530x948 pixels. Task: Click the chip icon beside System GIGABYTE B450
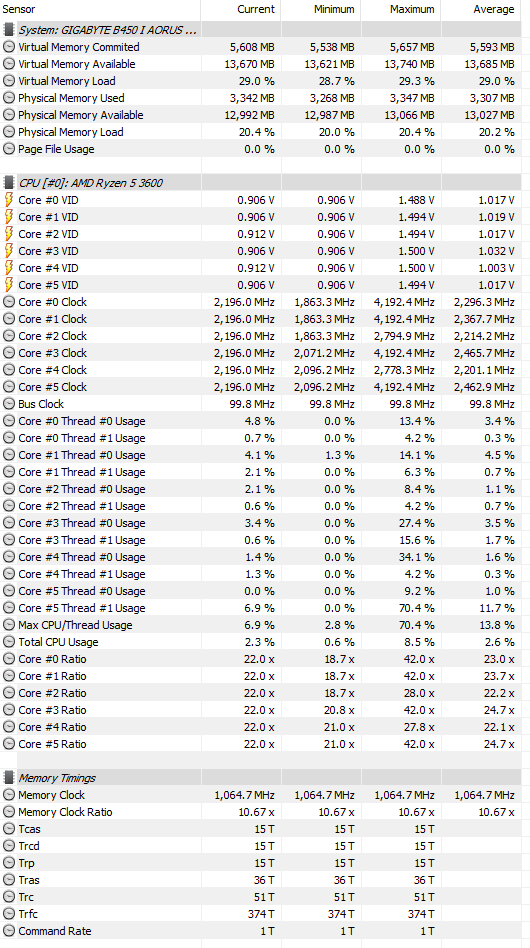8,30
